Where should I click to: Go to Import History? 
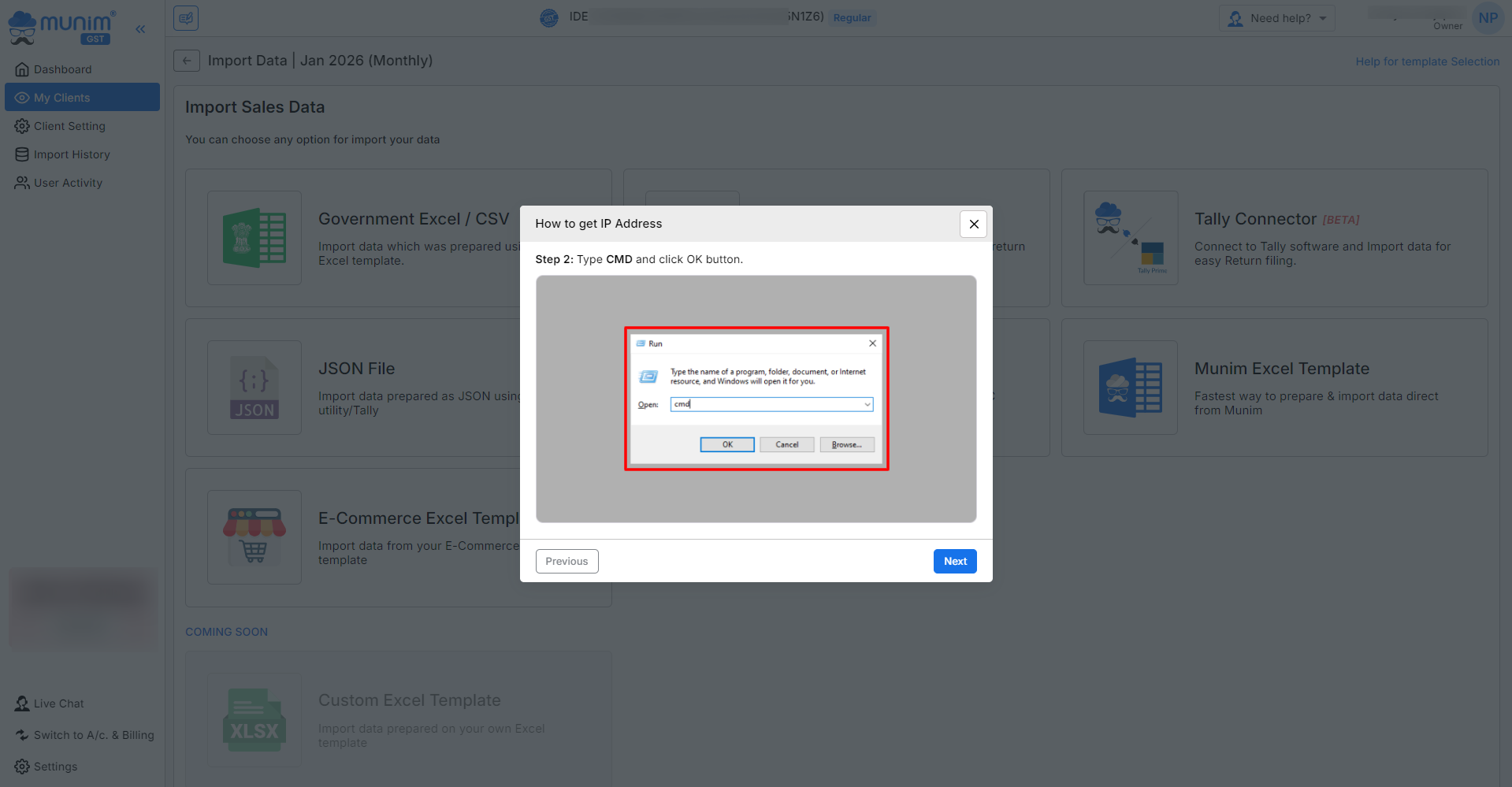(72, 154)
